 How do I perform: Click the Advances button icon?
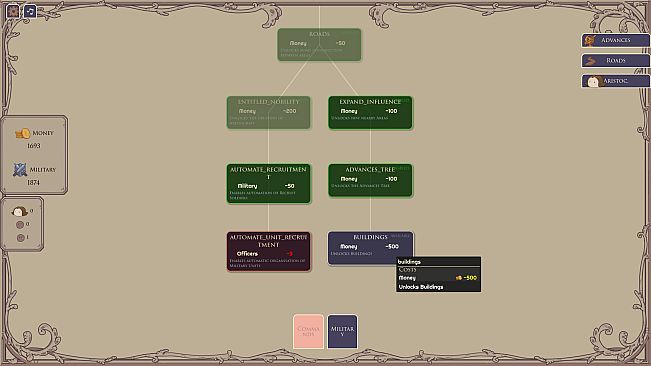coord(590,40)
